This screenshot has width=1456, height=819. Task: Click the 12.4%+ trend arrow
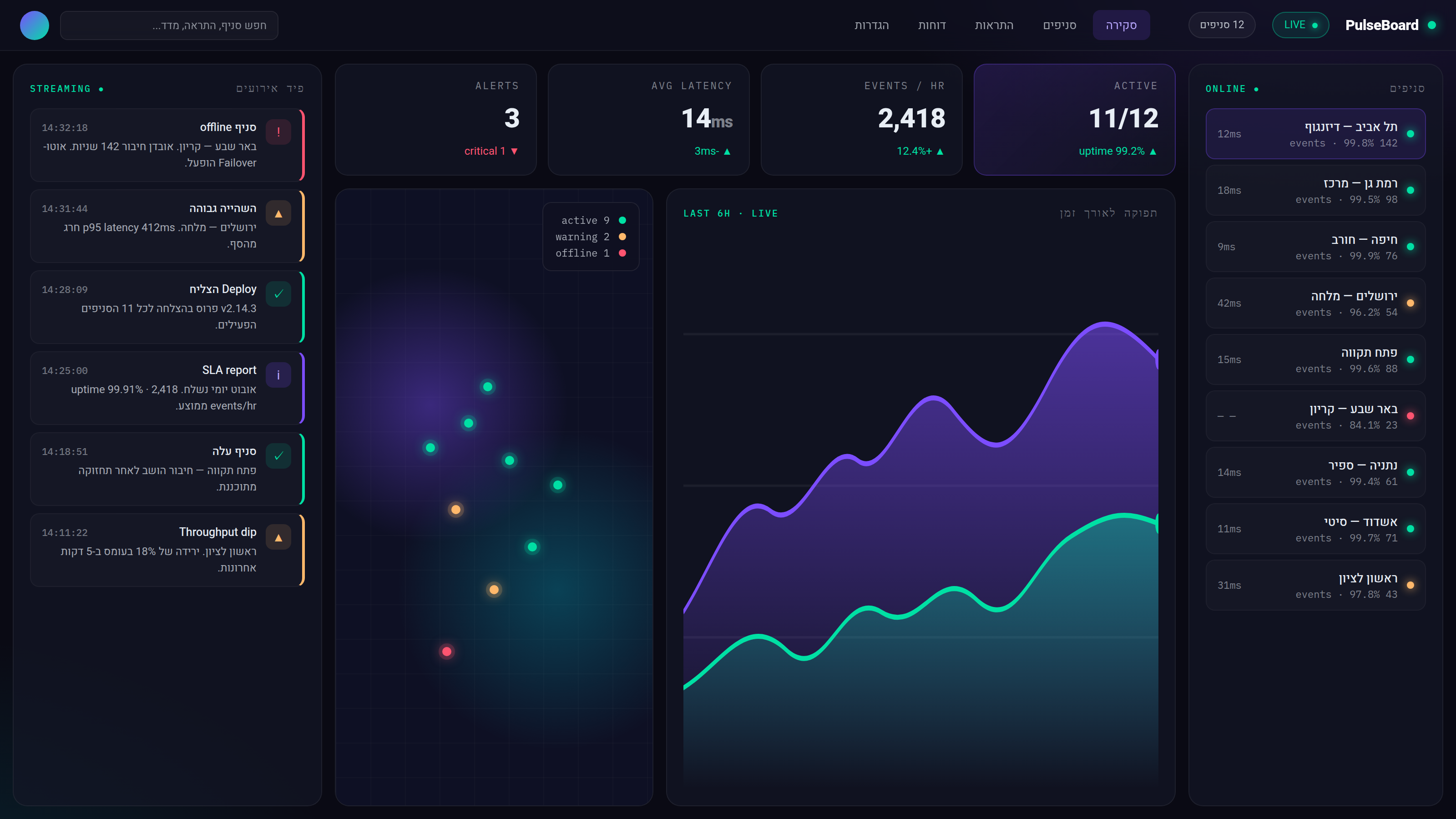click(x=940, y=152)
